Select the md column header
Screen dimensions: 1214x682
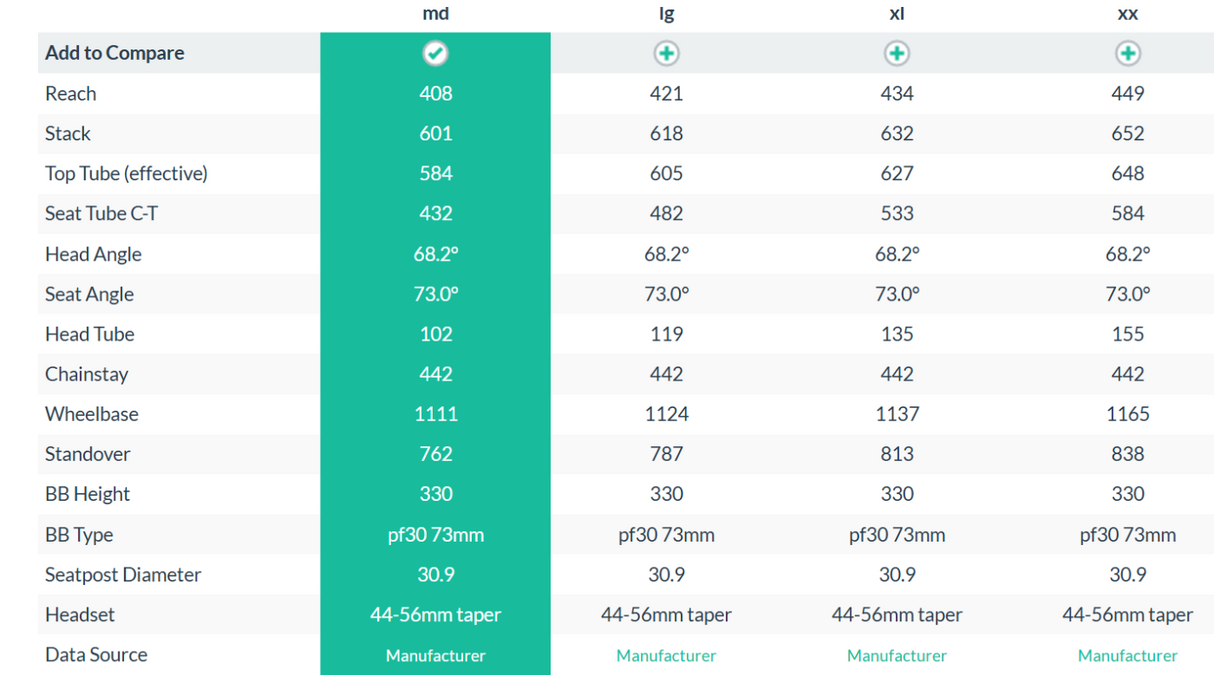[435, 14]
